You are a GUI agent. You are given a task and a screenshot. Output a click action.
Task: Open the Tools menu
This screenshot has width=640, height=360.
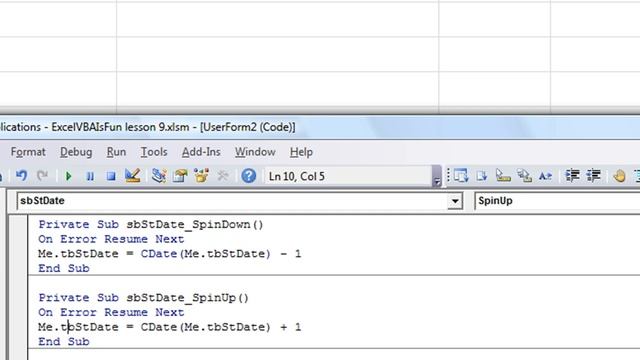coord(154,152)
